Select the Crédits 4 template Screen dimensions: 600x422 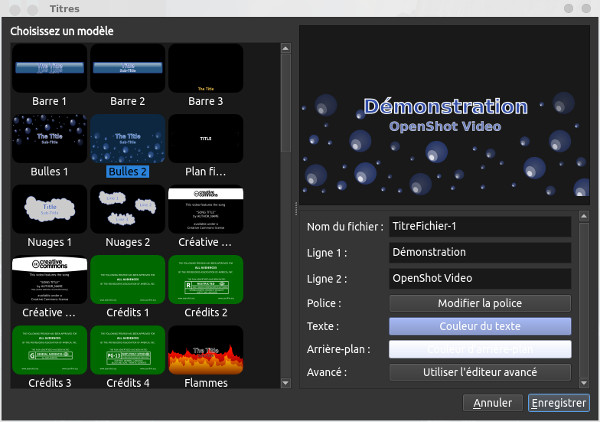pyautogui.click(x=127, y=350)
